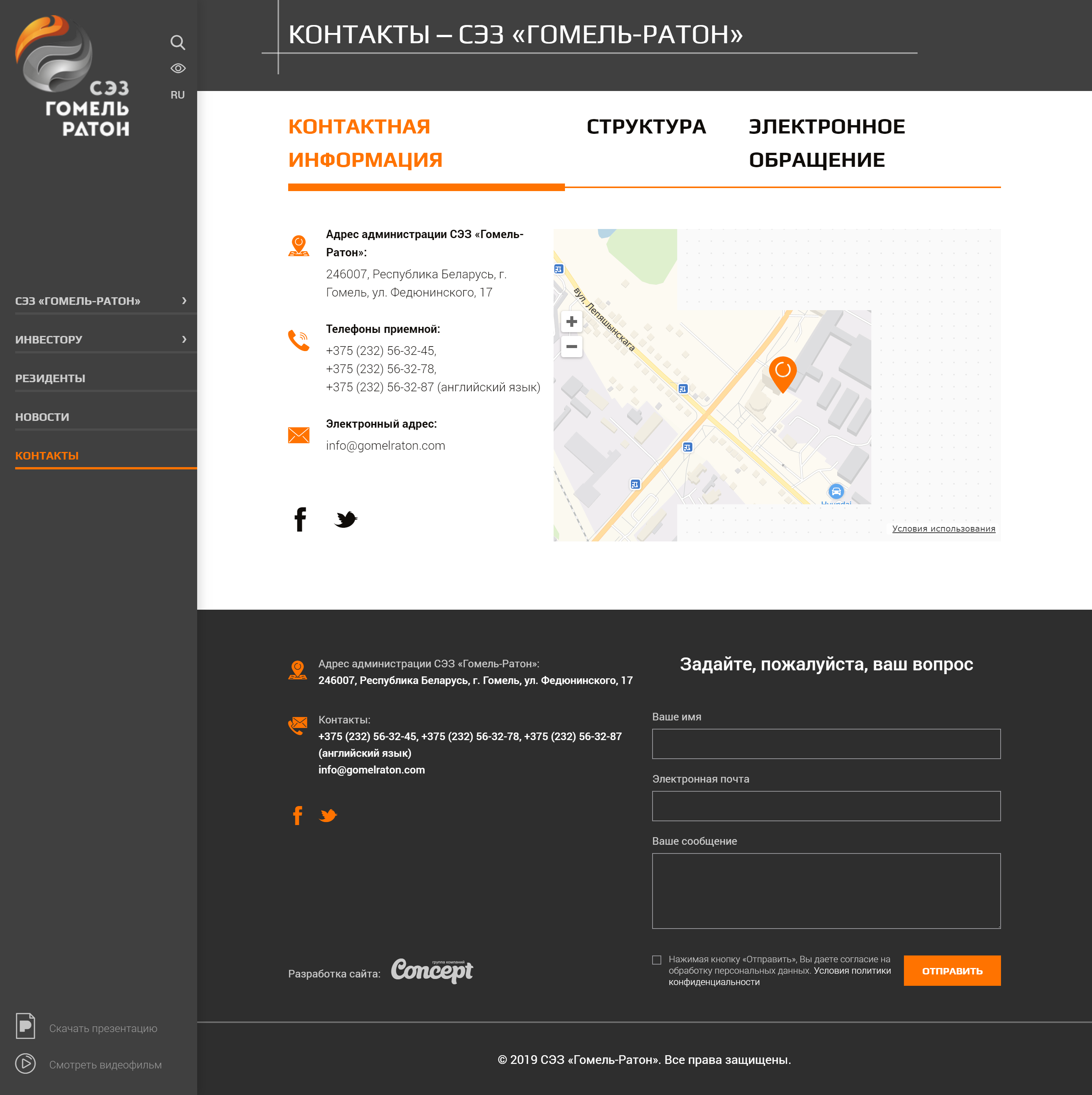Click the phone number +375 (232) 56-32-78,

pos(381,369)
